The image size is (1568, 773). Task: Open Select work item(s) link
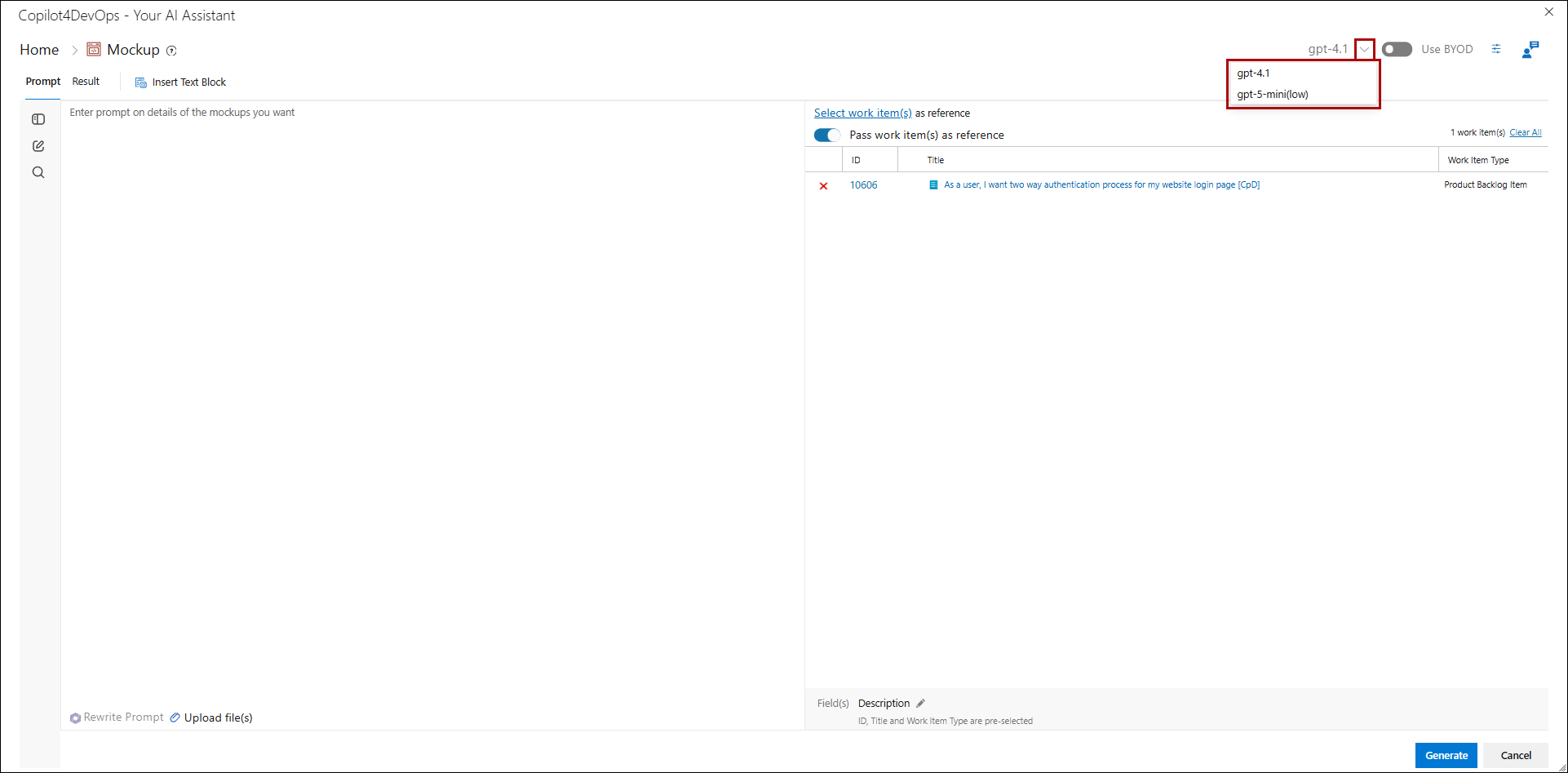(x=862, y=113)
